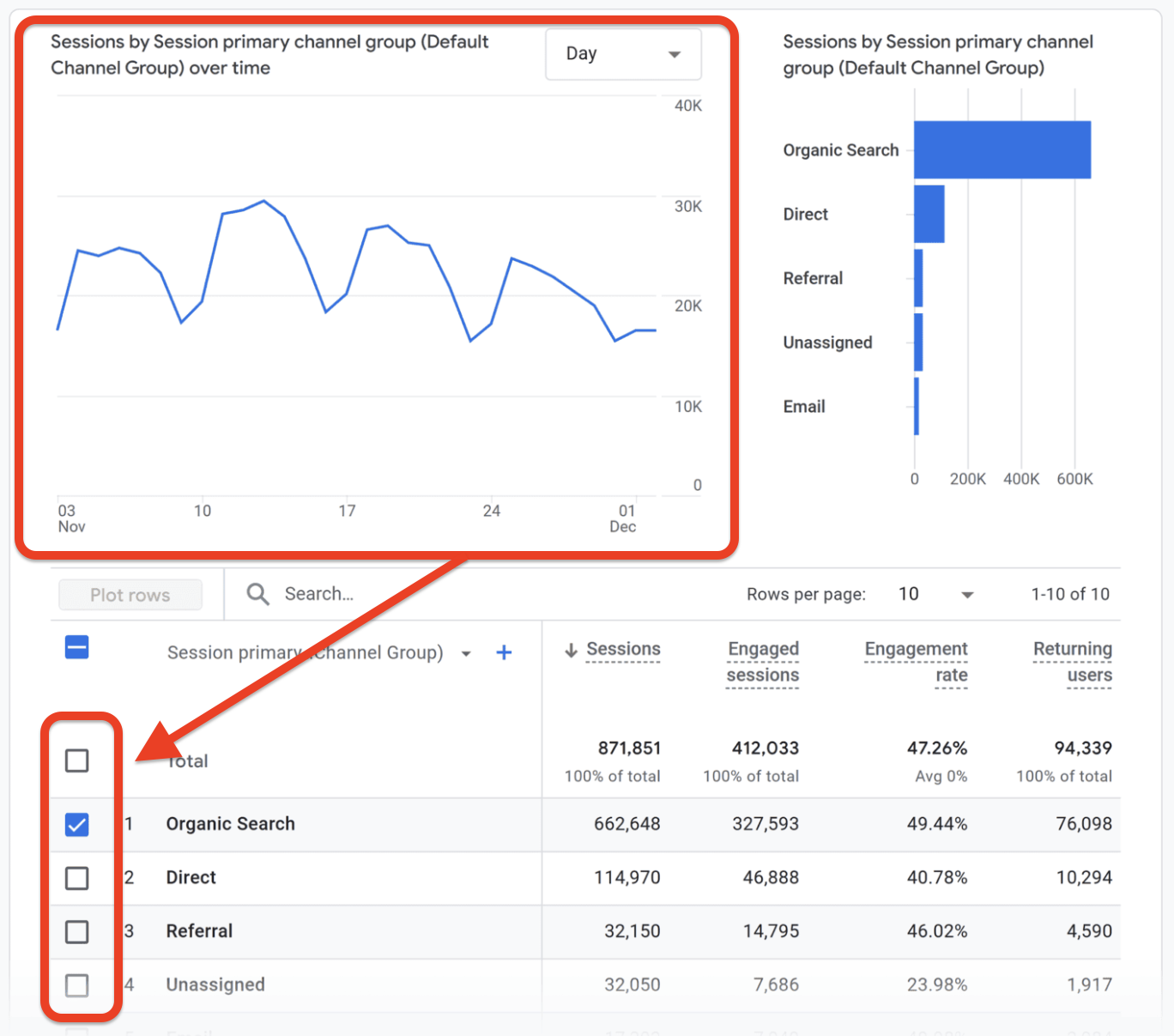Open the Day granularity dropdown
This screenshot has height=1036, width=1174.
pos(623,54)
